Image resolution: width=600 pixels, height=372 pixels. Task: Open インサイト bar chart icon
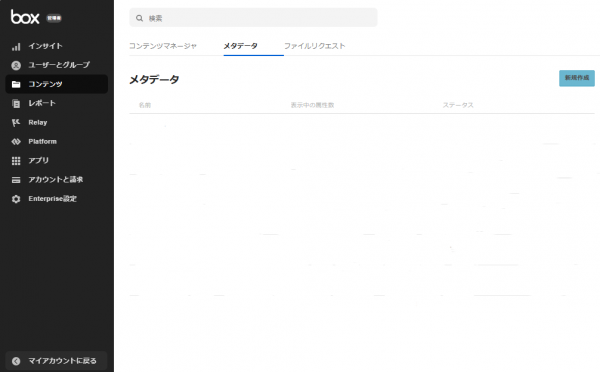click(x=16, y=47)
